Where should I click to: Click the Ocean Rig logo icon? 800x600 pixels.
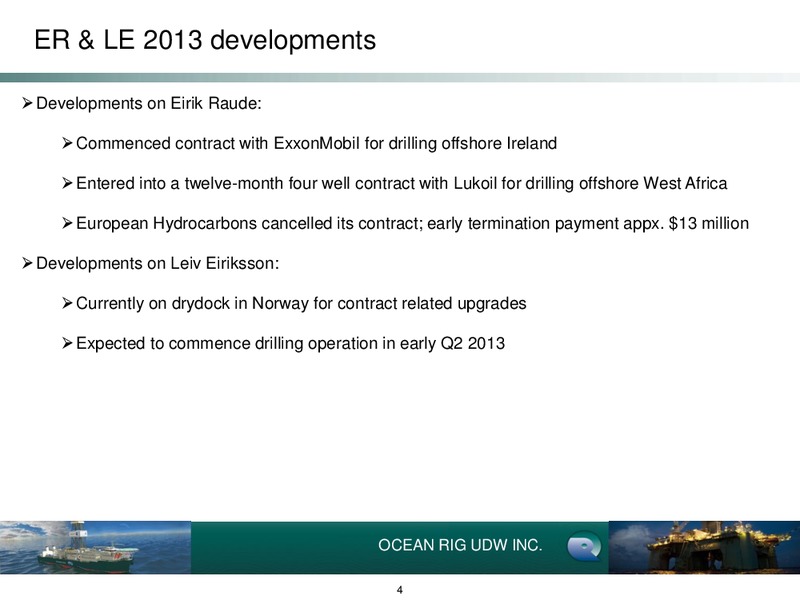(584, 546)
